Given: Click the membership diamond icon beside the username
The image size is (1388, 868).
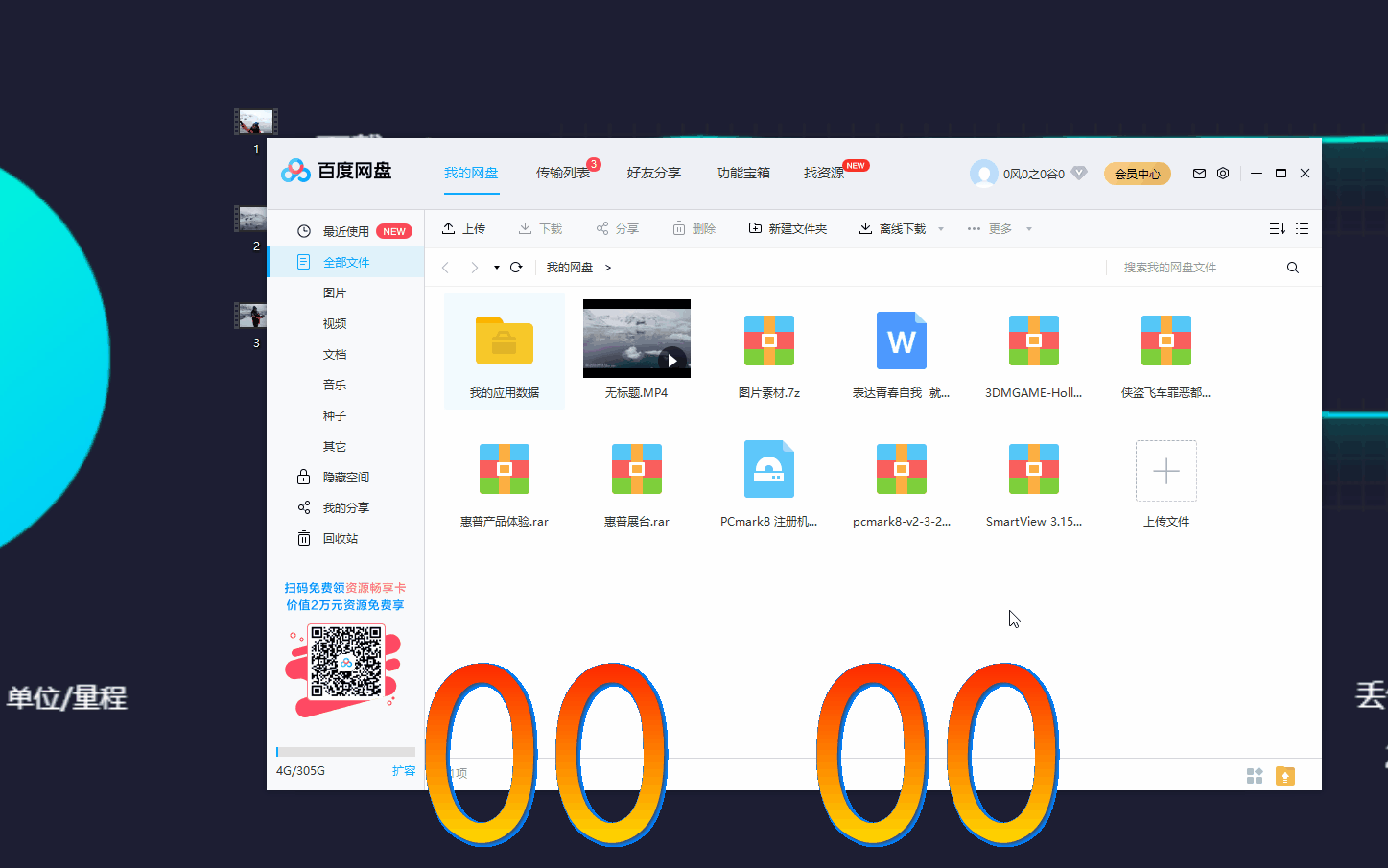Looking at the screenshot, I should point(1079,174).
